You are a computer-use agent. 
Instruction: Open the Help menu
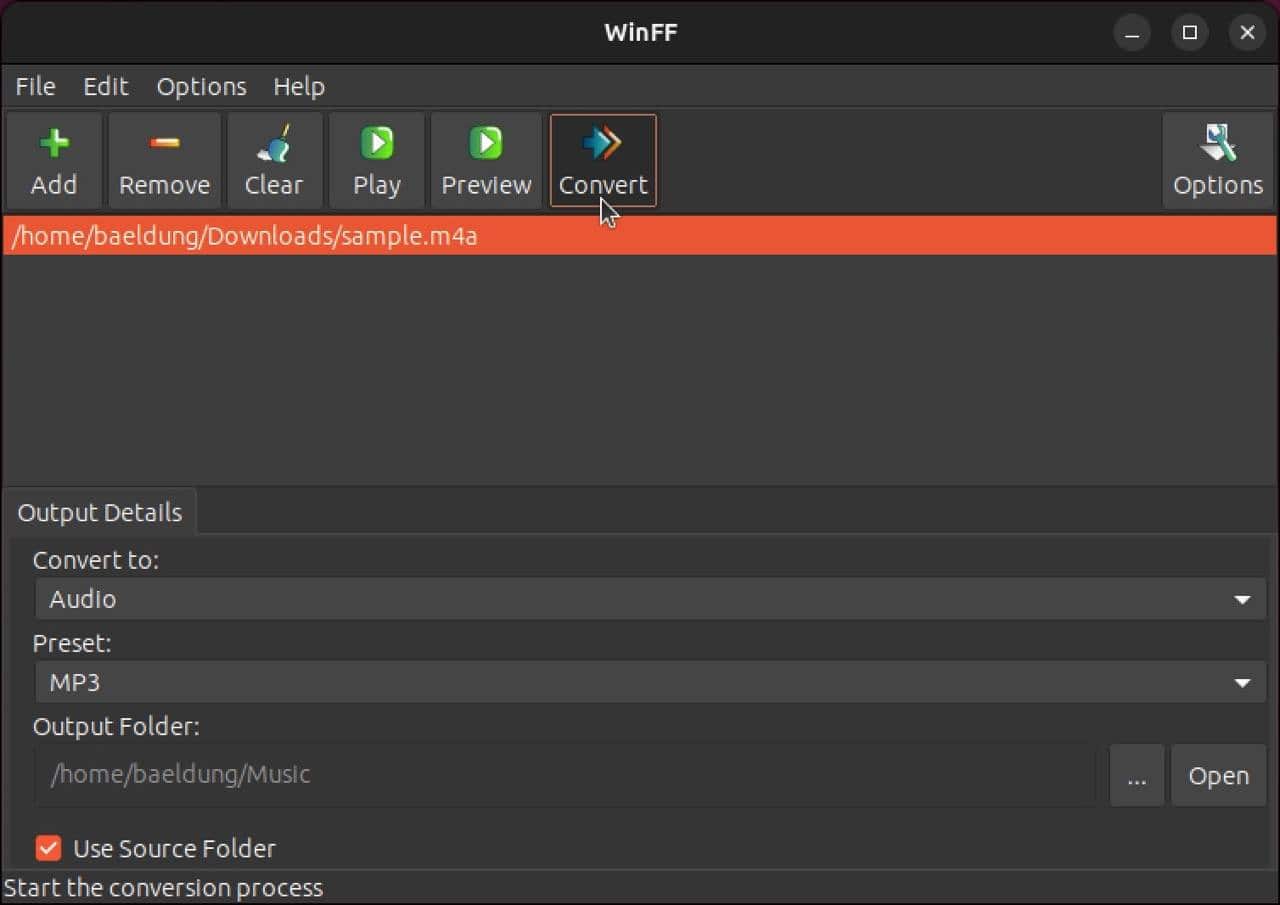coord(299,87)
